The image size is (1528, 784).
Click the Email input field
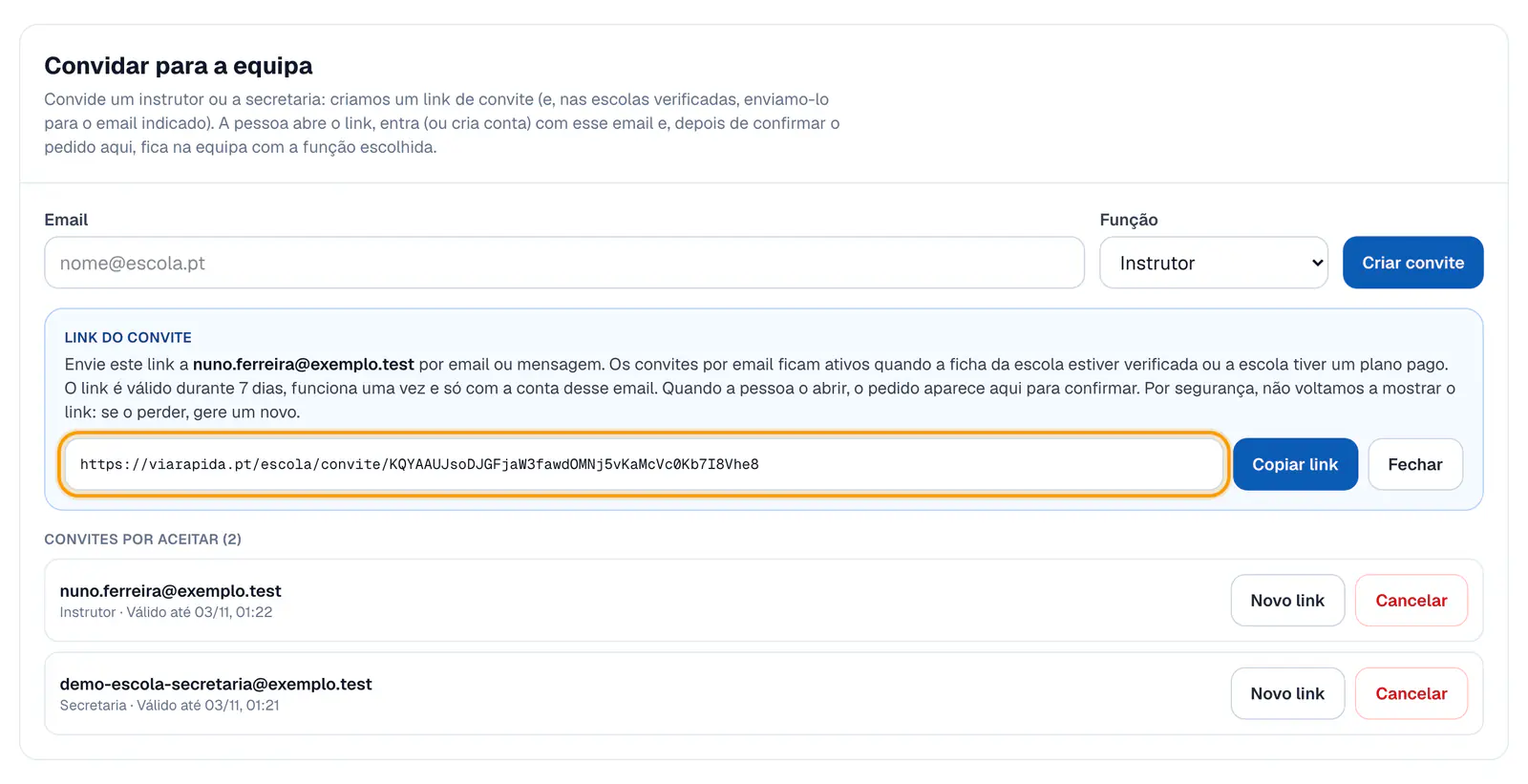[x=564, y=263]
